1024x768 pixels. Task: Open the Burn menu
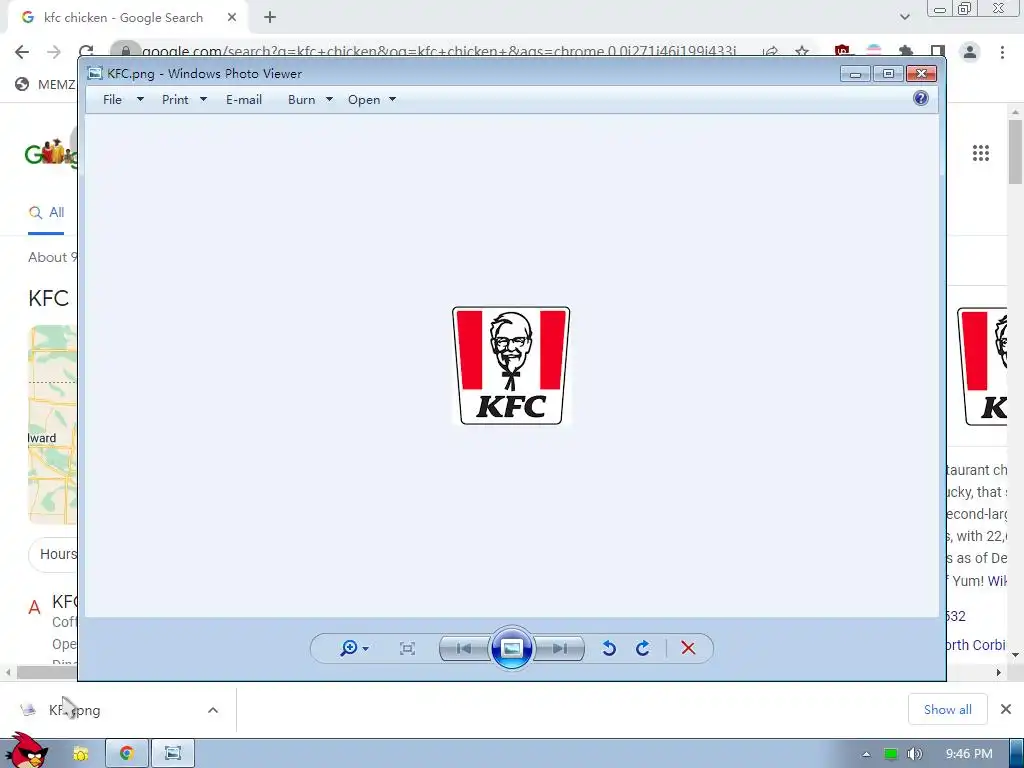(x=301, y=99)
